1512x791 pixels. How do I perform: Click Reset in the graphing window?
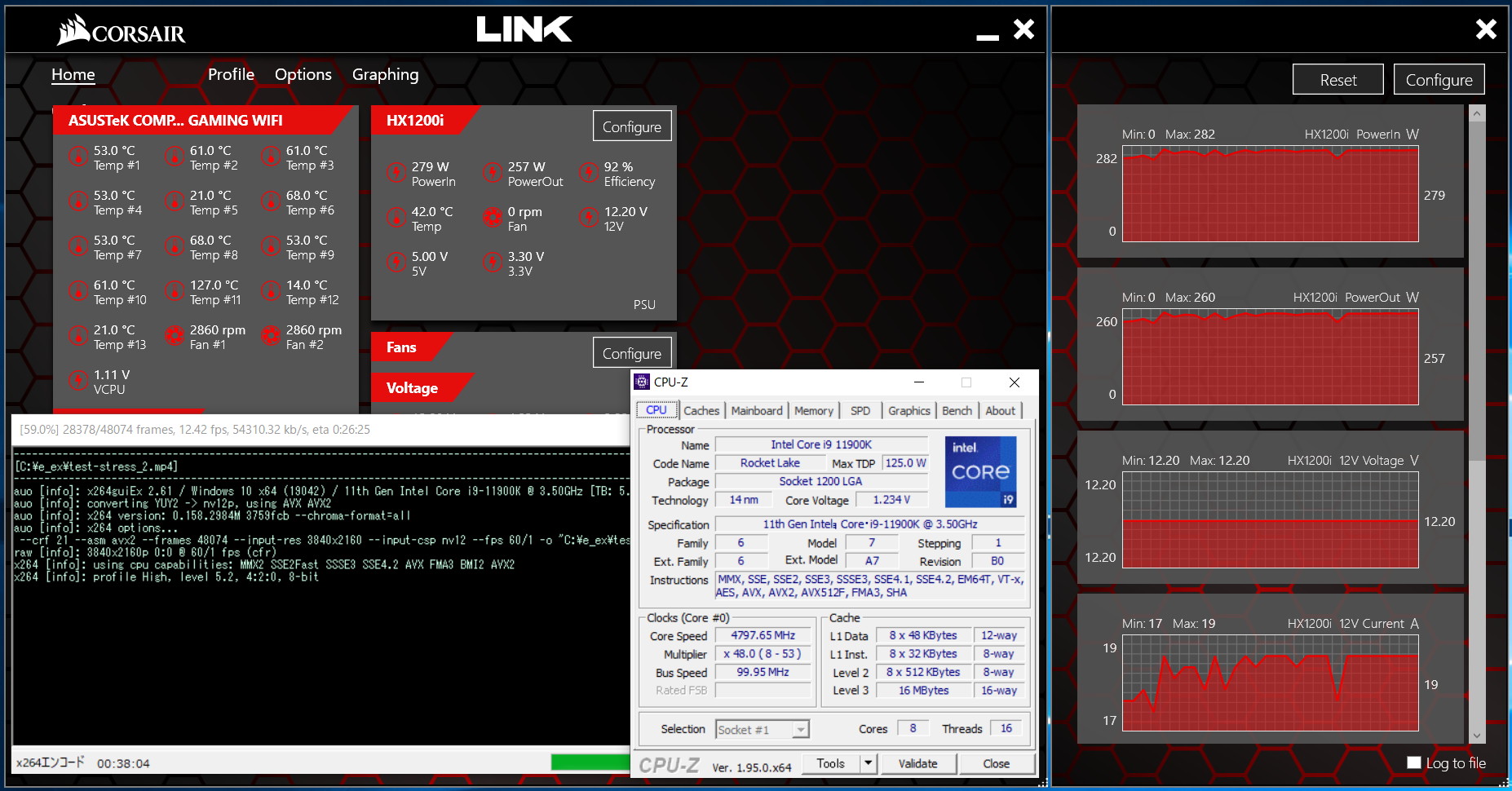(x=1338, y=80)
